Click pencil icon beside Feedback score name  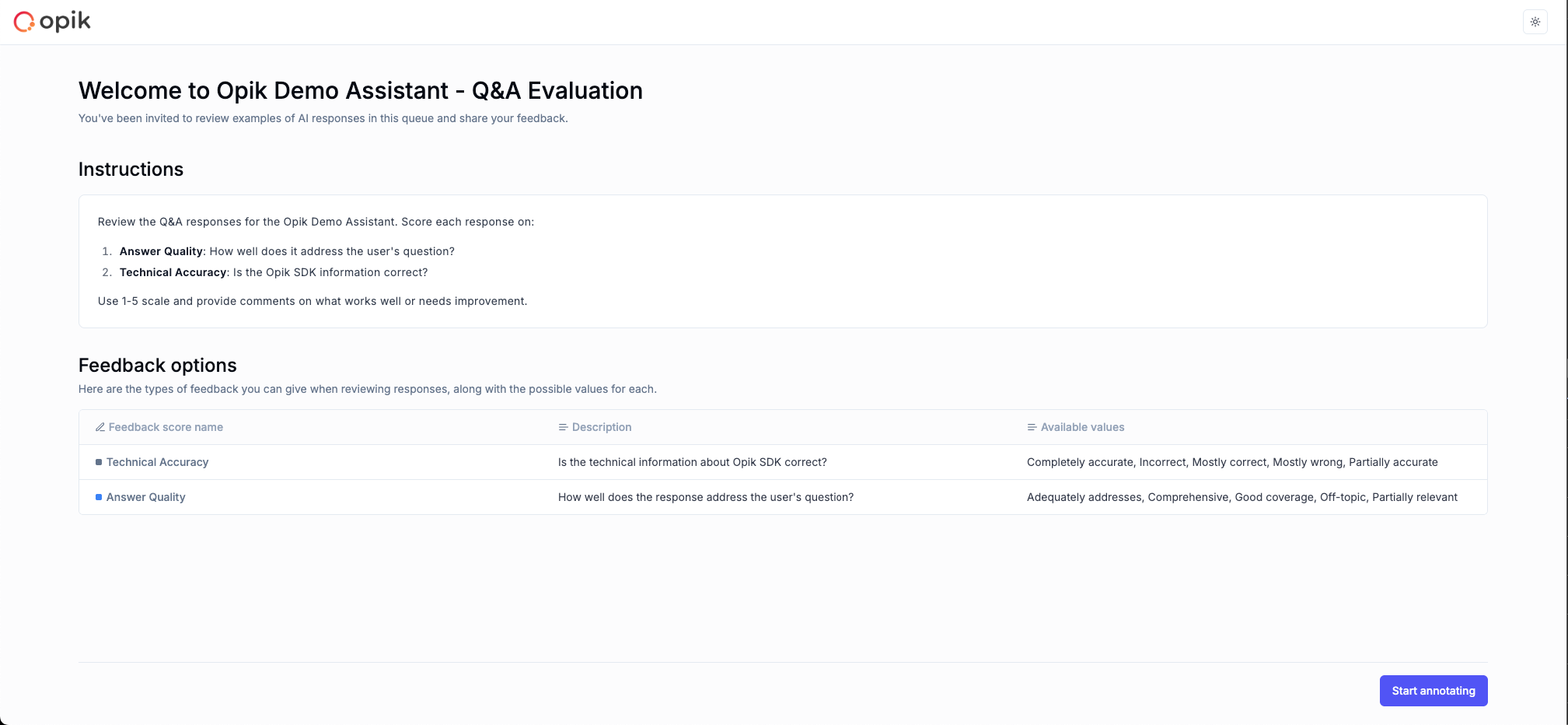click(x=100, y=427)
